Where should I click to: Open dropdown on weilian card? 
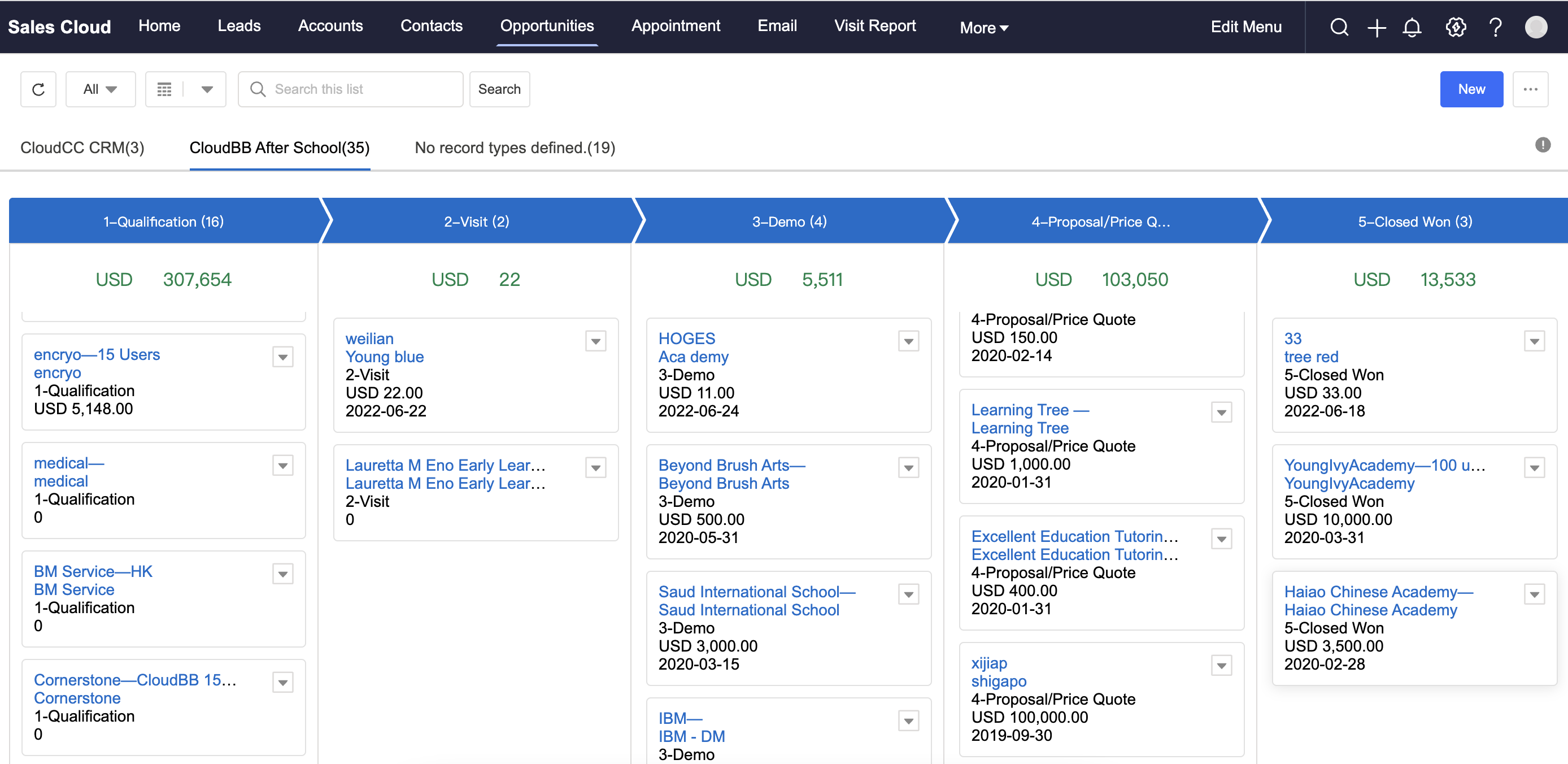pos(595,341)
